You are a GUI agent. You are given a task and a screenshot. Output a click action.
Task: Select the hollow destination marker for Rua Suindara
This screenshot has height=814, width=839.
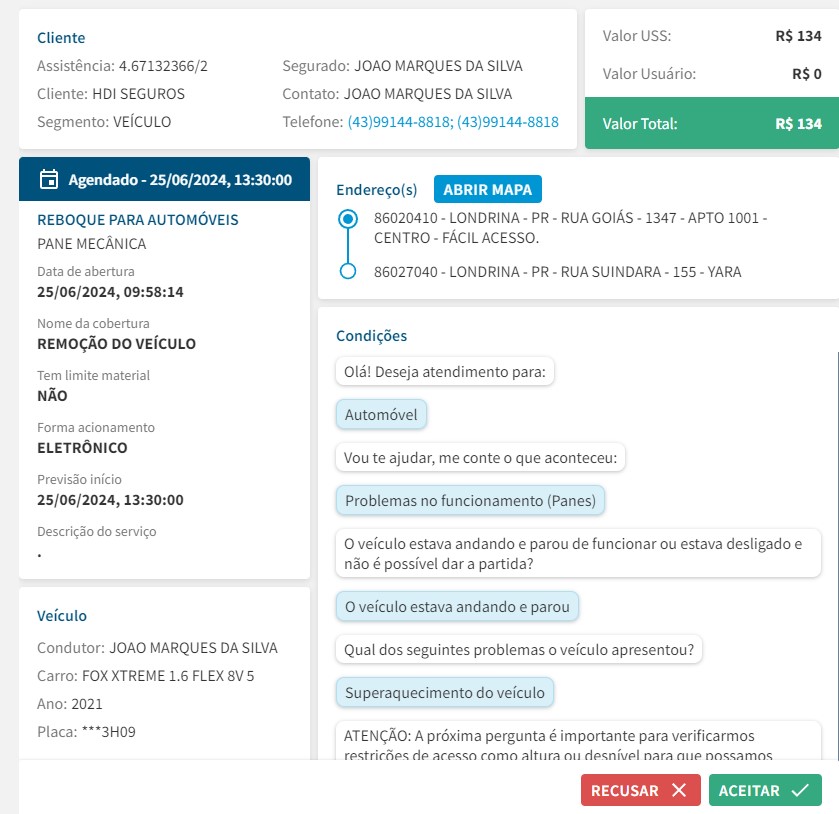click(348, 271)
